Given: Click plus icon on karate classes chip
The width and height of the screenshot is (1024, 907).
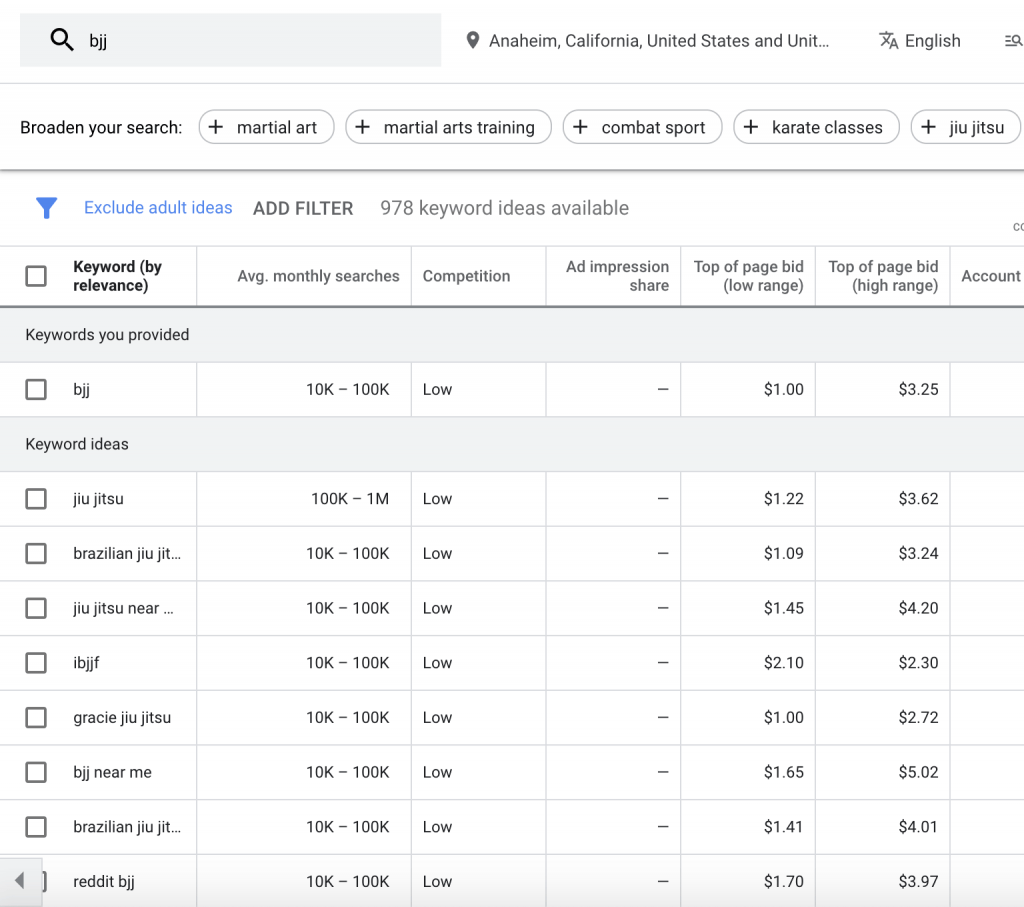Looking at the screenshot, I should 752,127.
